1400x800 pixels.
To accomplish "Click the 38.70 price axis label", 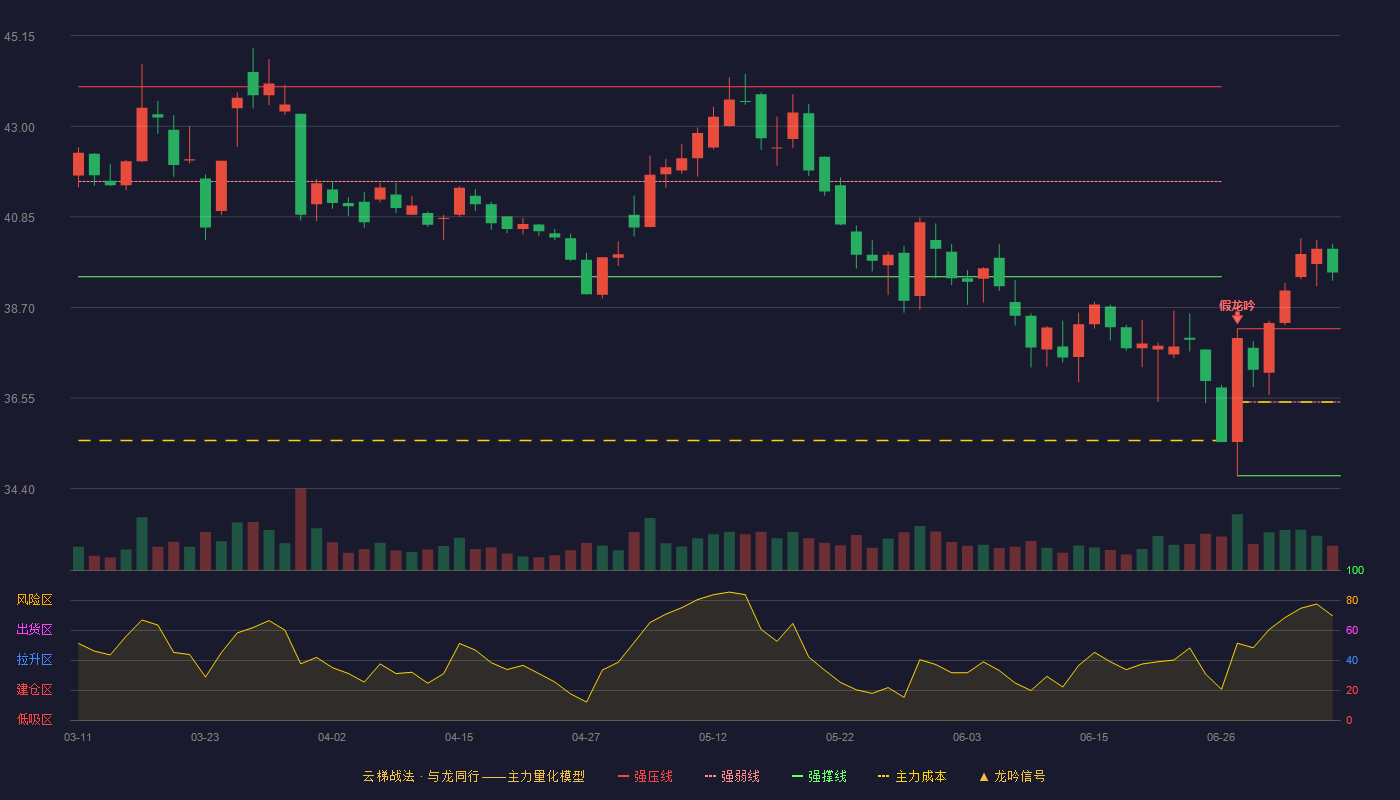I will (19, 308).
